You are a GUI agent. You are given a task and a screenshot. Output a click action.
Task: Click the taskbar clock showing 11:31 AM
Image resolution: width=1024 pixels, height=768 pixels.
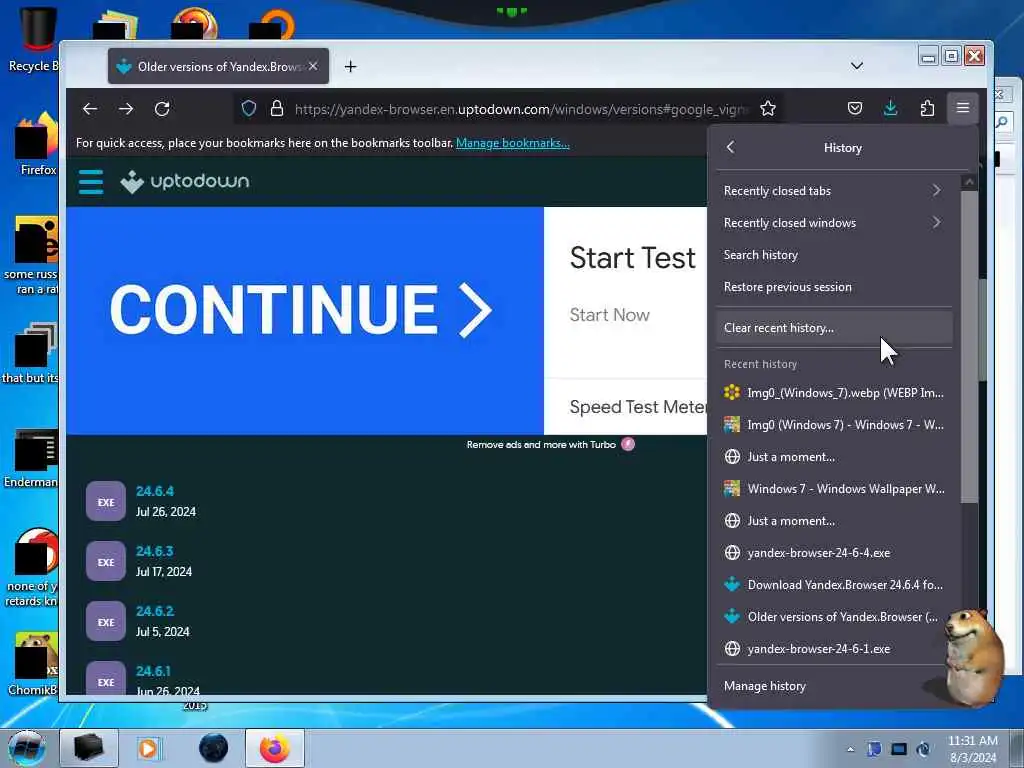point(972,749)
